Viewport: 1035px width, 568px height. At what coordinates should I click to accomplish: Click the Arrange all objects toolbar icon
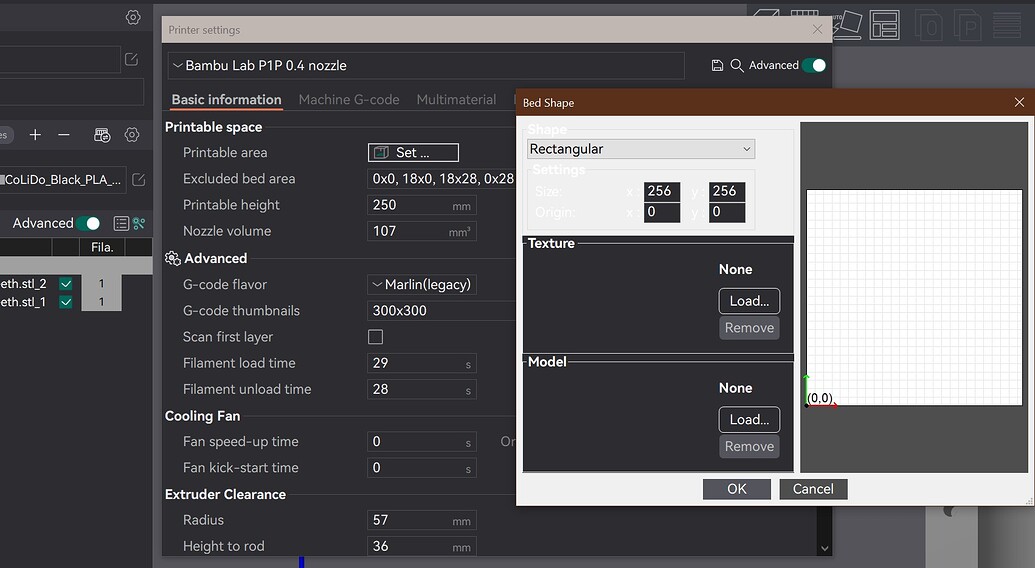point(885,25)
